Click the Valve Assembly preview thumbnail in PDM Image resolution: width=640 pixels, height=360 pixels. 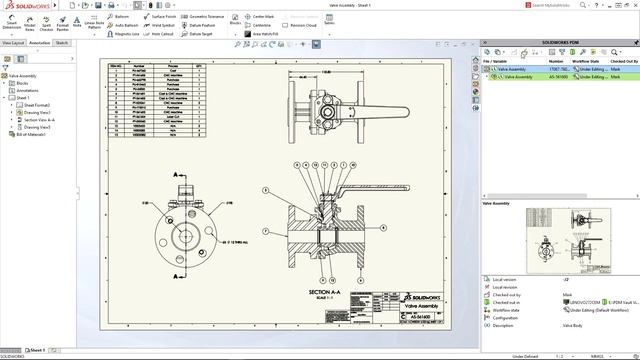pyautogui.click(x=569, y=241)
